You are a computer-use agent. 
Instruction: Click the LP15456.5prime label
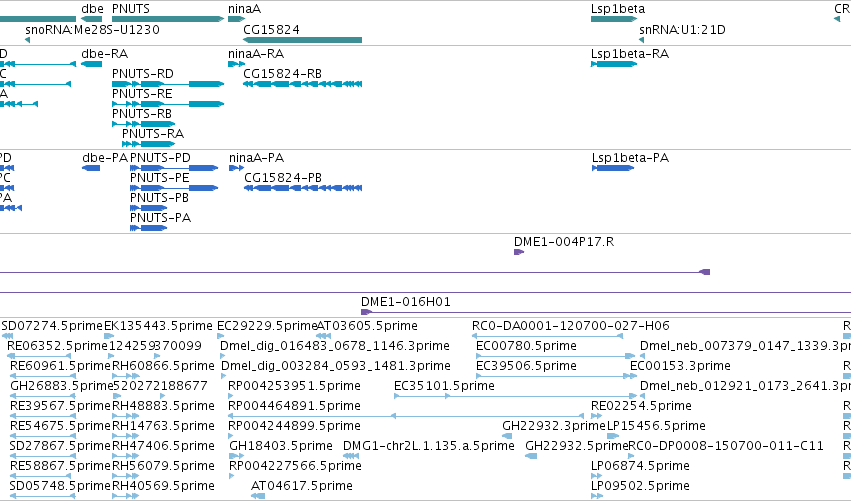coord(656,426)
